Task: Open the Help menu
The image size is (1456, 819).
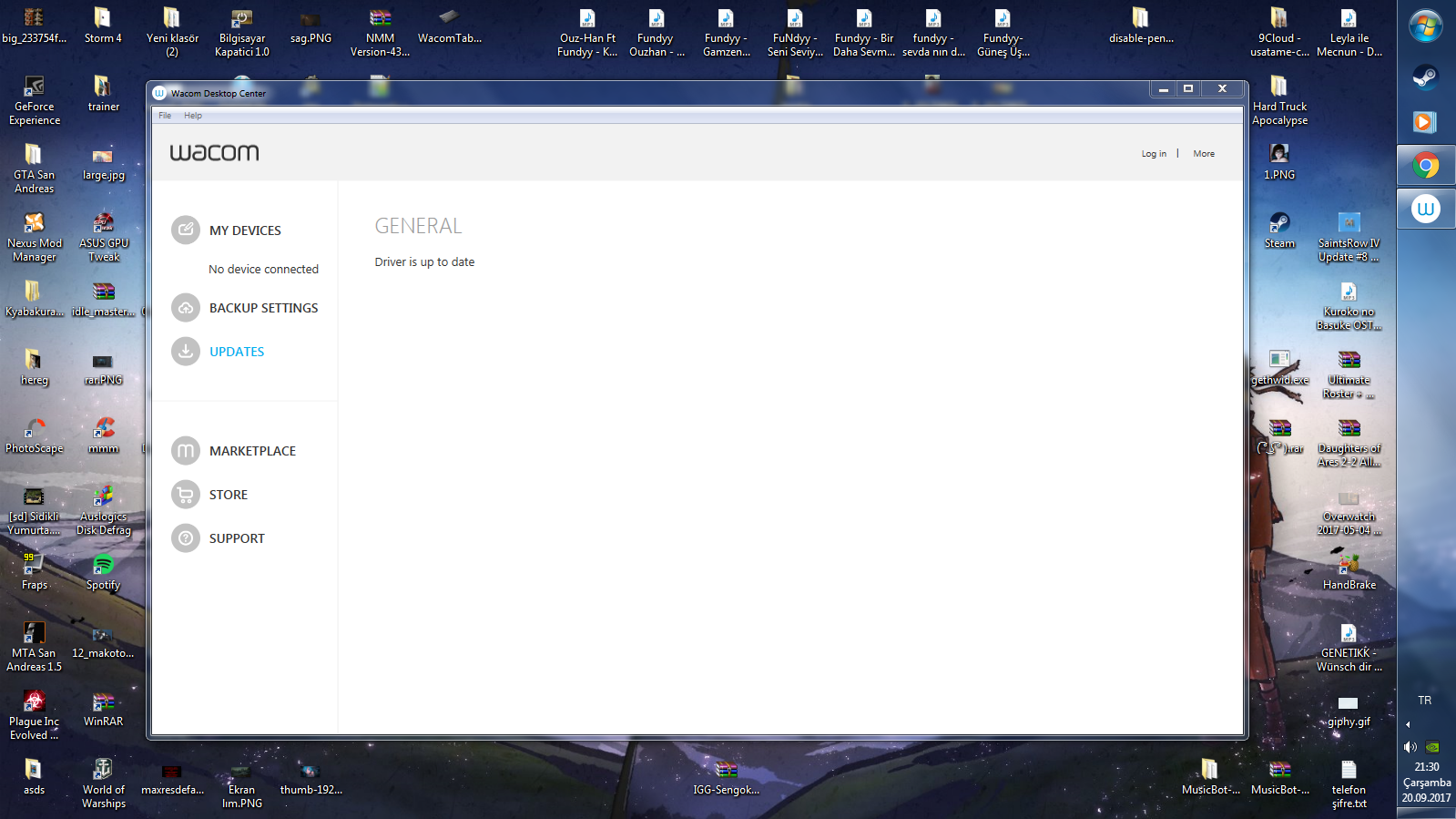Action: [x=193, y=116]
